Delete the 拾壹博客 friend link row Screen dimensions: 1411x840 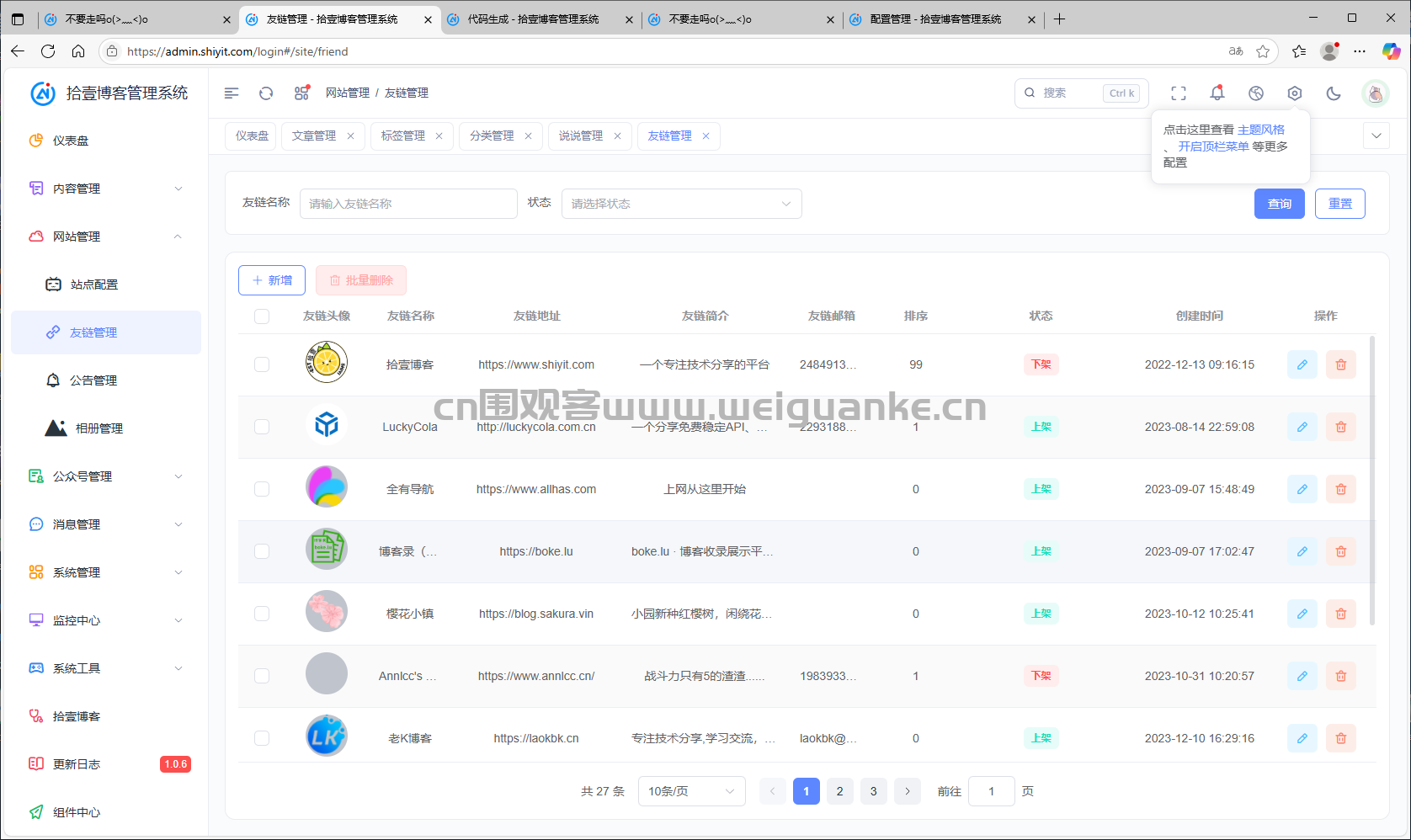click(1341, 364)
